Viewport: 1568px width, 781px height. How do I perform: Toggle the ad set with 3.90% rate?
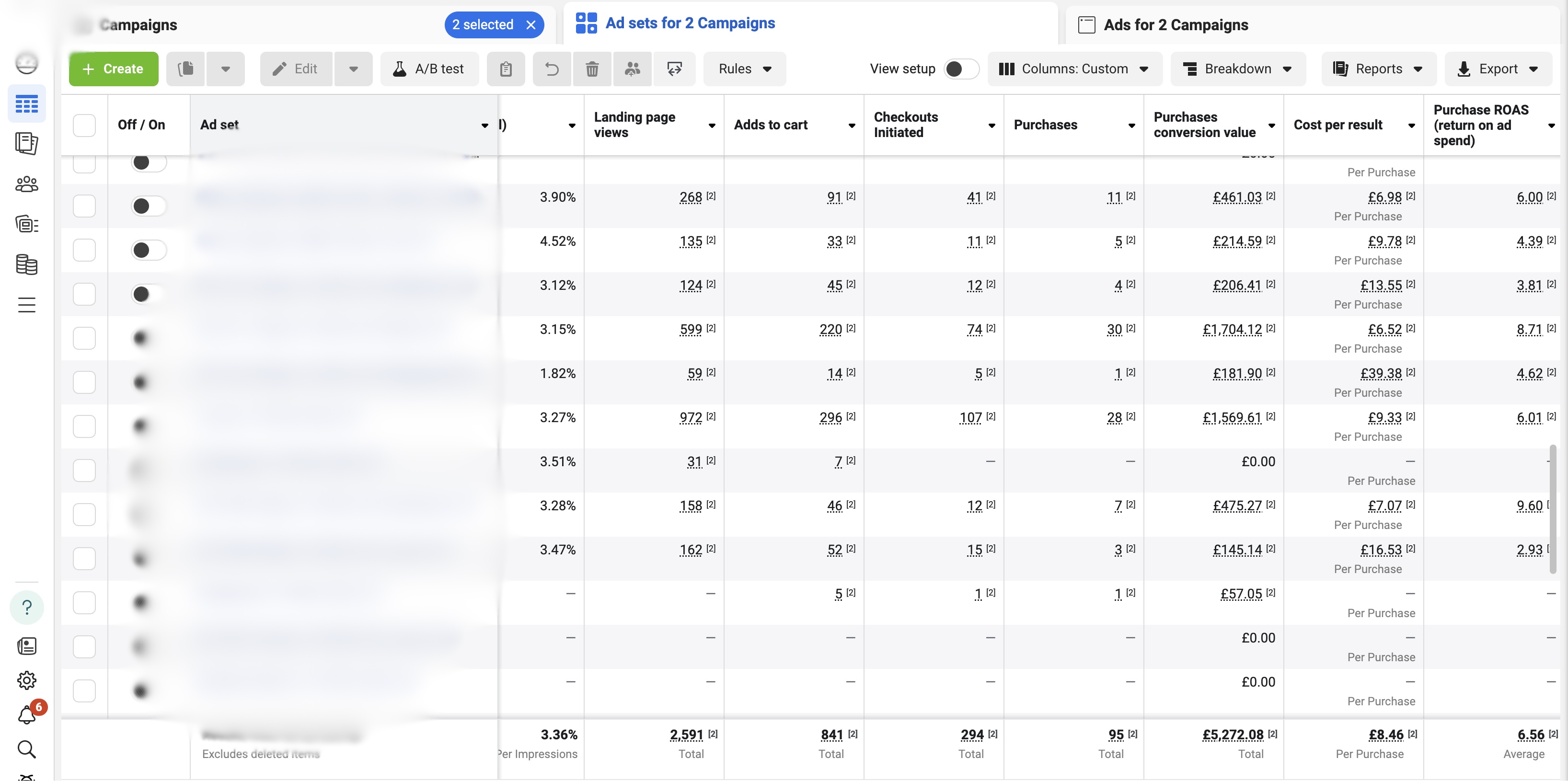[148, 206]
